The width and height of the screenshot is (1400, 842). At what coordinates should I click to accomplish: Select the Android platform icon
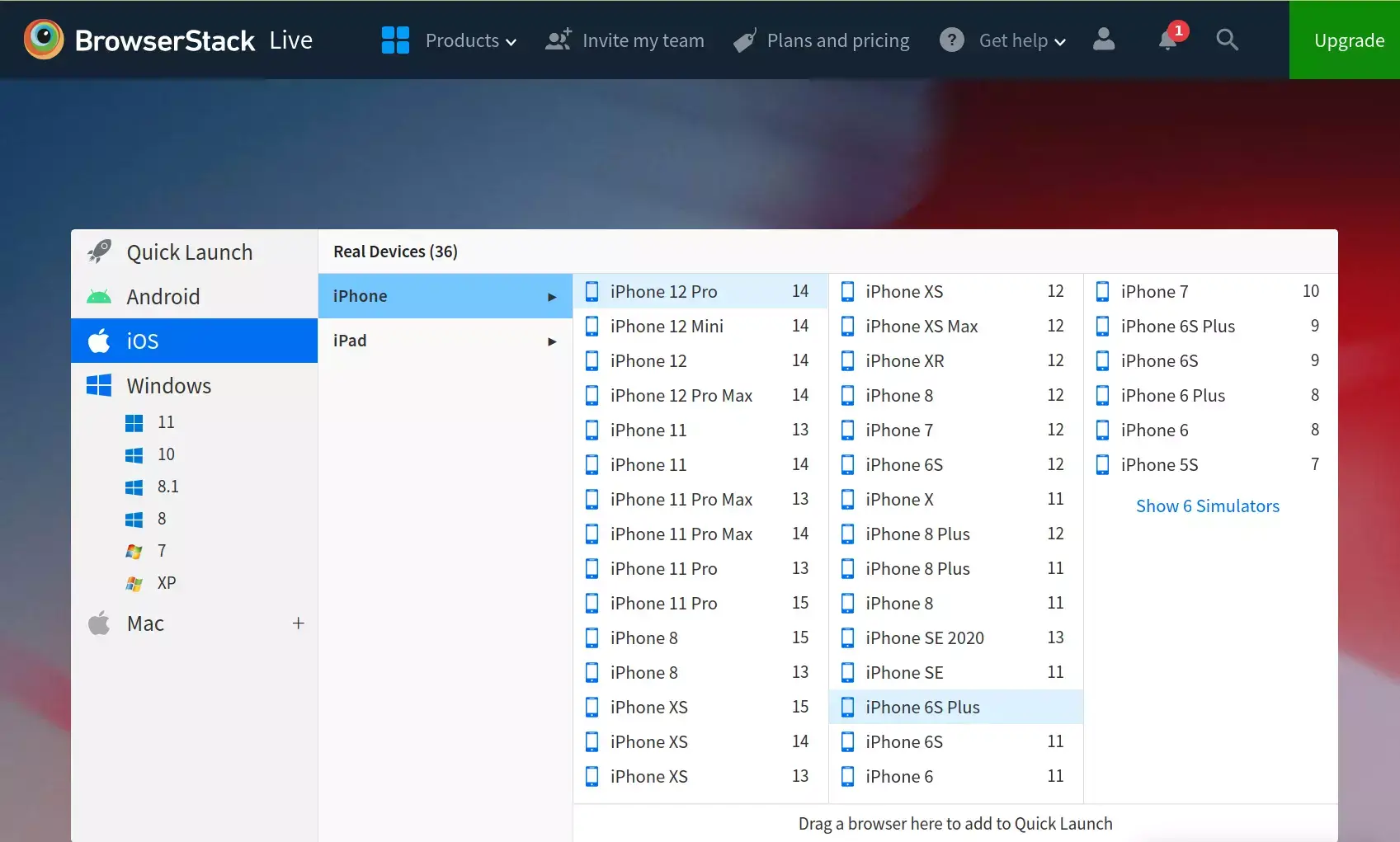point(98,296)
